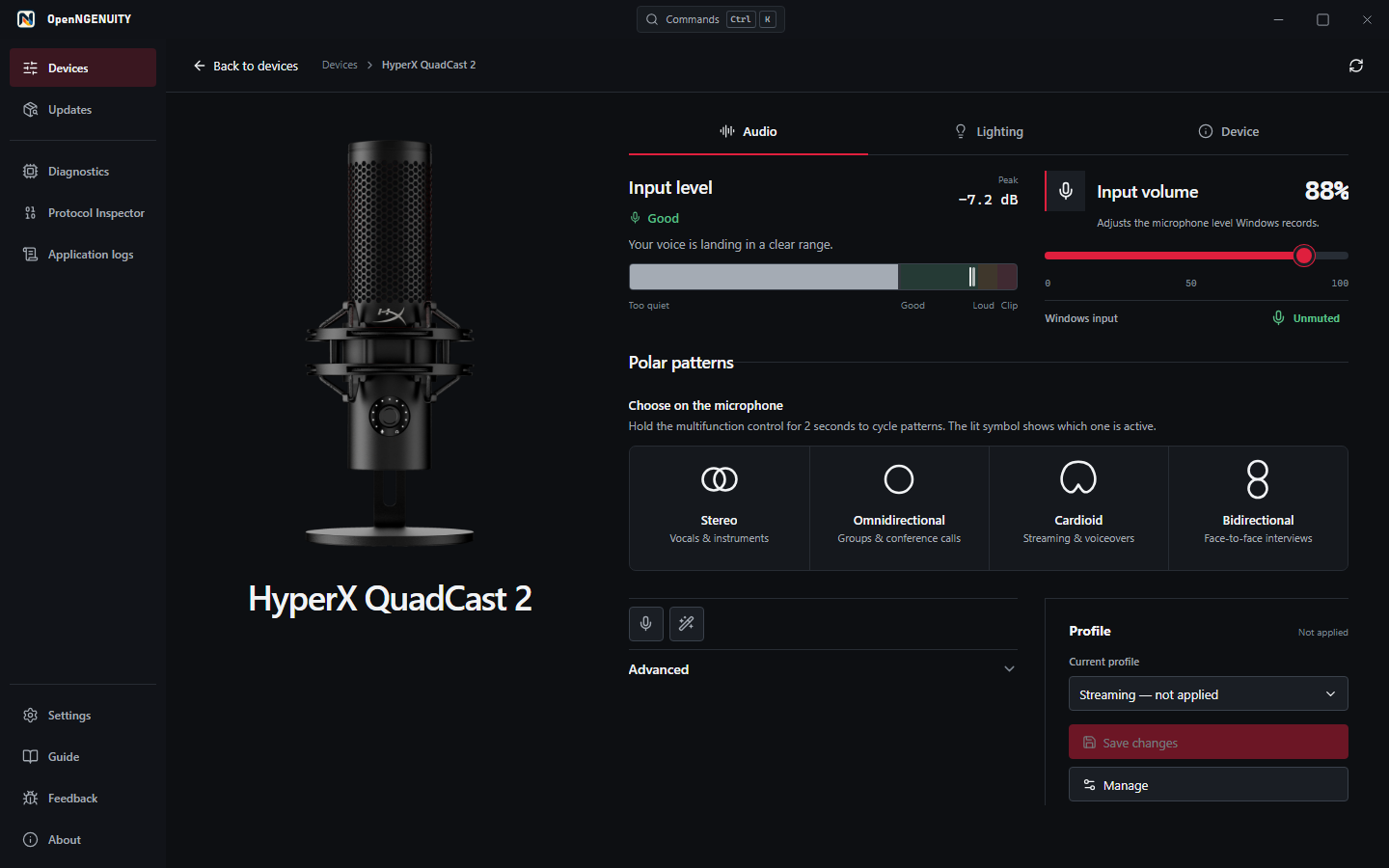
Task: Select the Cardioid polar pattern
Action: pos(1078,508)
